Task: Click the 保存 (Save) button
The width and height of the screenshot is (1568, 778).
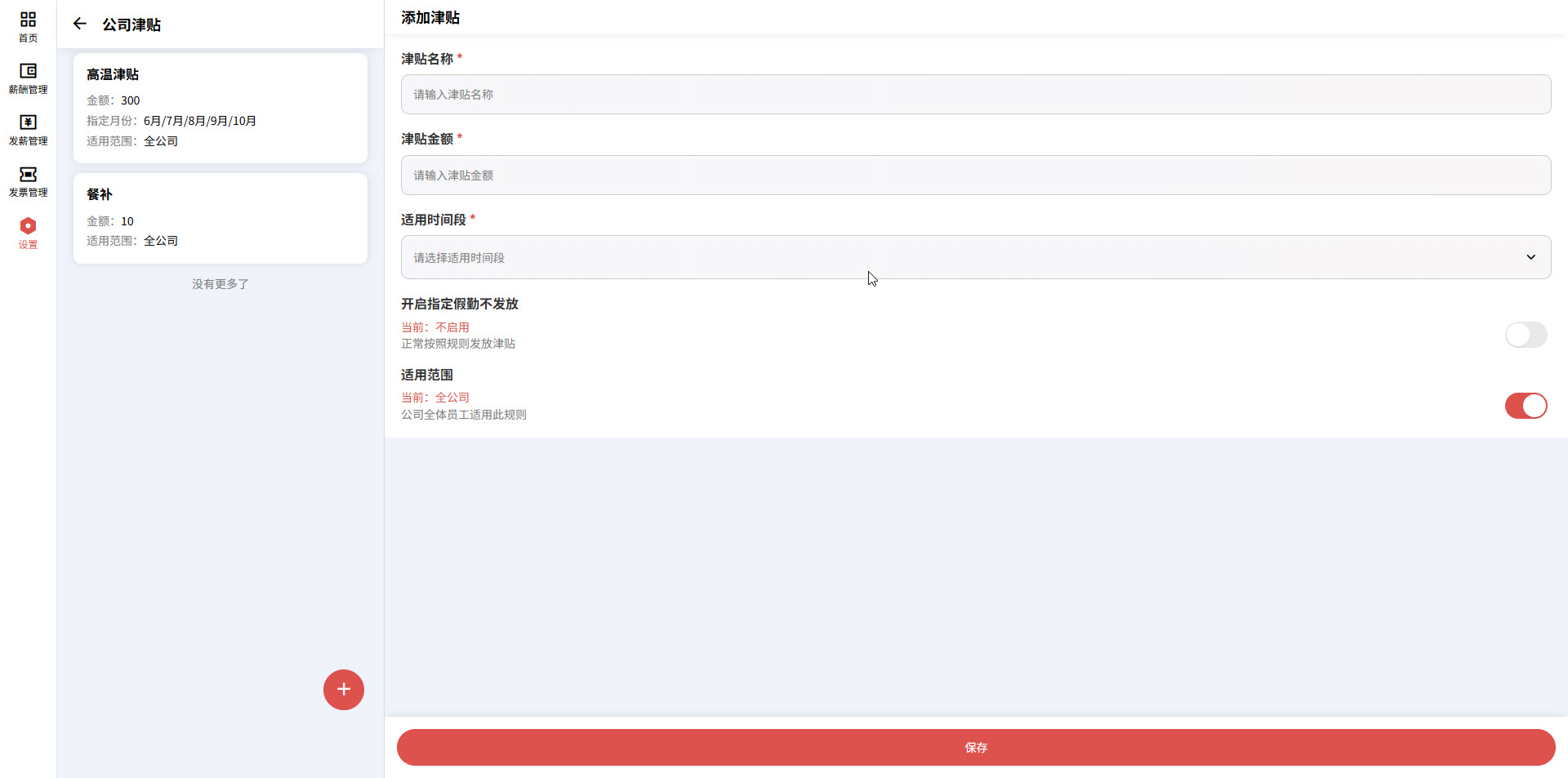Action: click(977, 748)
